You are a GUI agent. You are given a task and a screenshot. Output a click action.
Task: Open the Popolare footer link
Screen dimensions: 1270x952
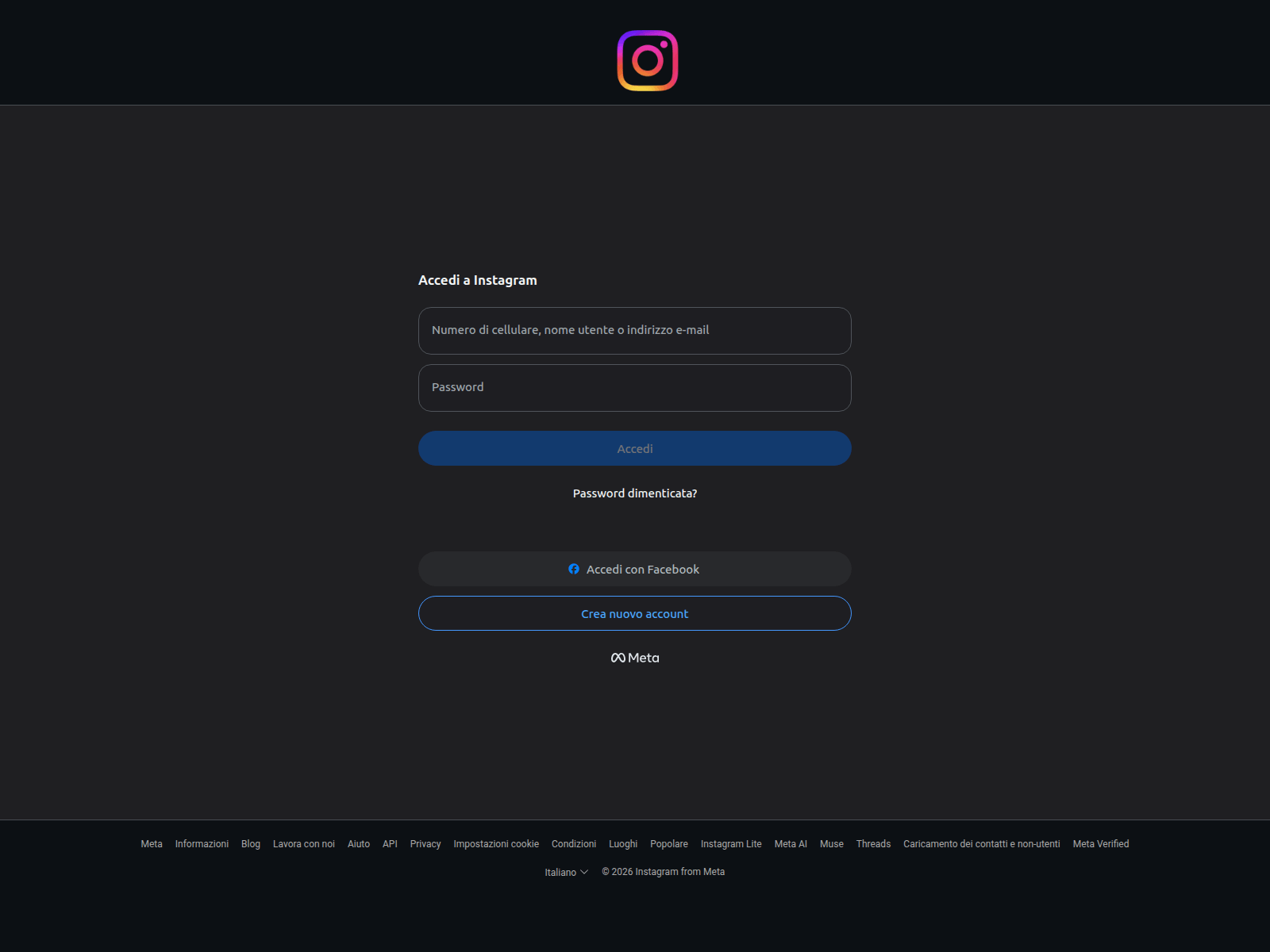669,844
